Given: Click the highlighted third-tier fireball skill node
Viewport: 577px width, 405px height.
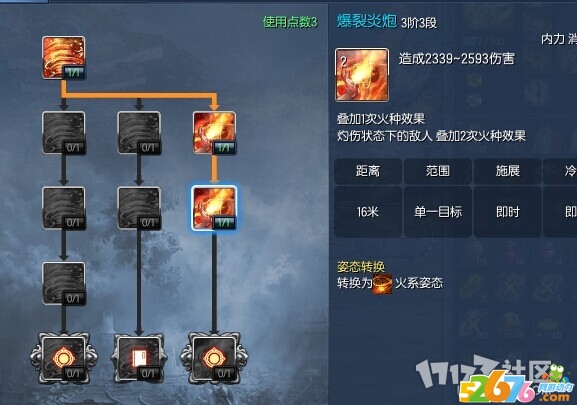Looking at the screenshot, I should (214, 208).
